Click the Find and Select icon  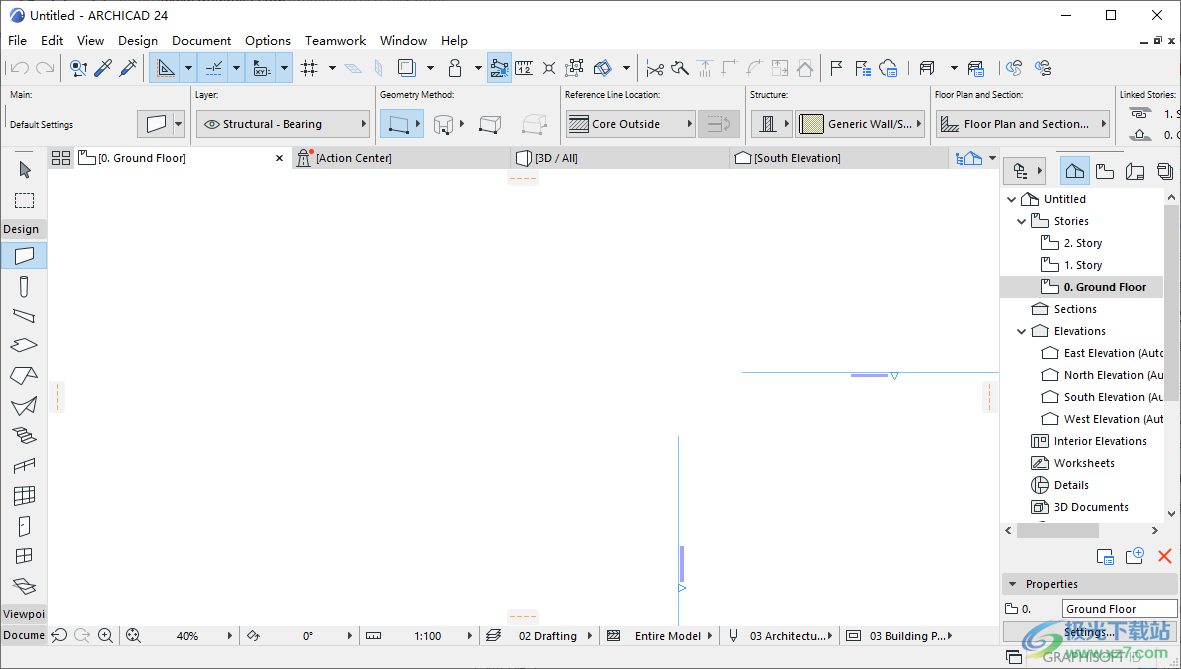point(78,69)
